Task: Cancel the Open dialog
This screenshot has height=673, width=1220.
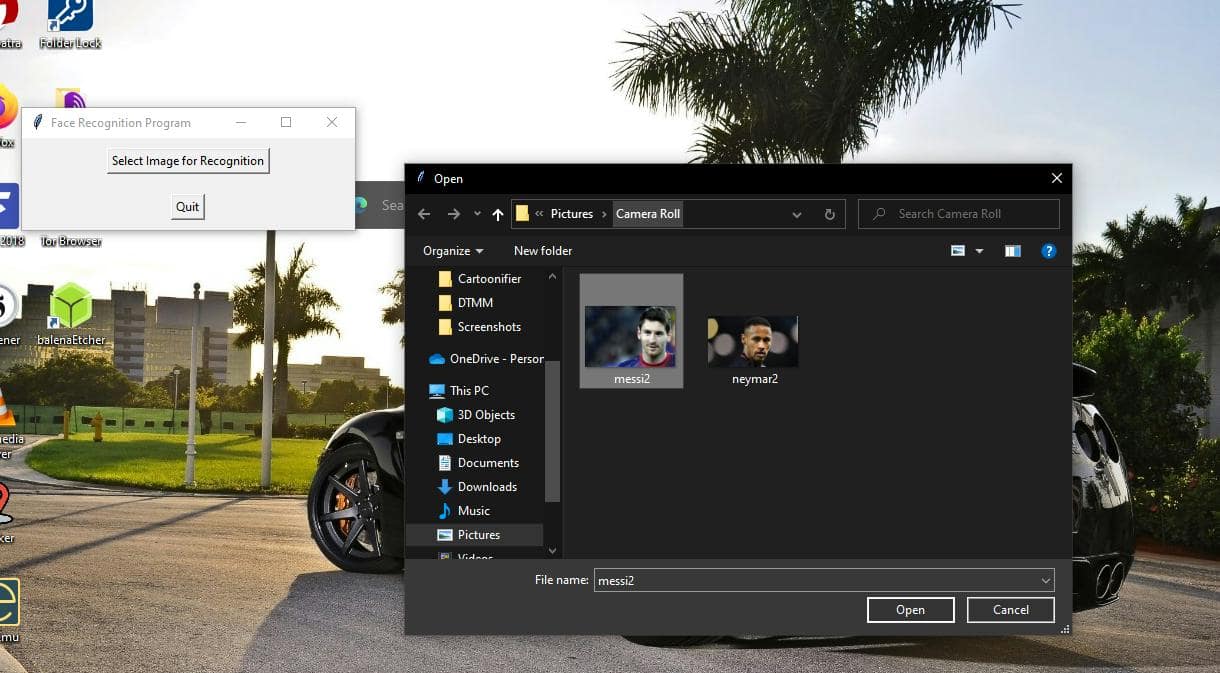Action: coord(1011,610)
